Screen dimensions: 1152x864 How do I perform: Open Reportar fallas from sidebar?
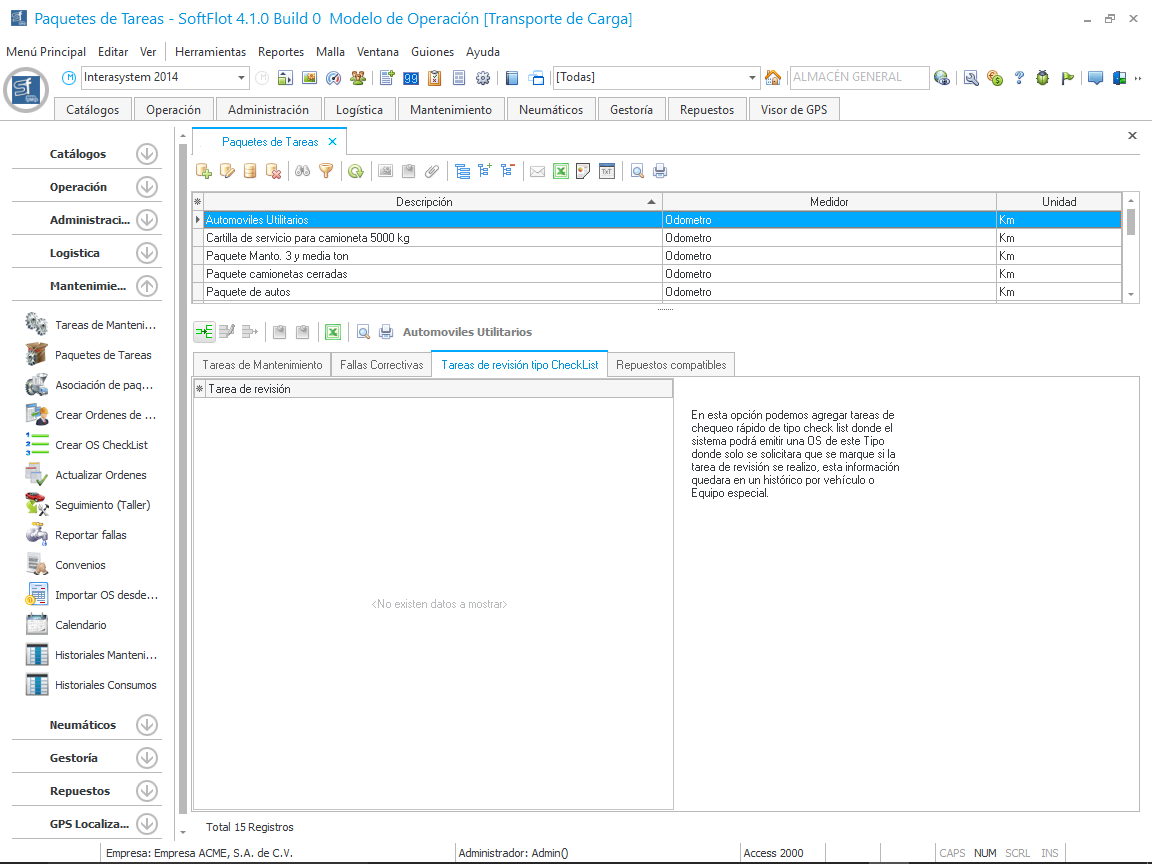click(x=90, y=535)
